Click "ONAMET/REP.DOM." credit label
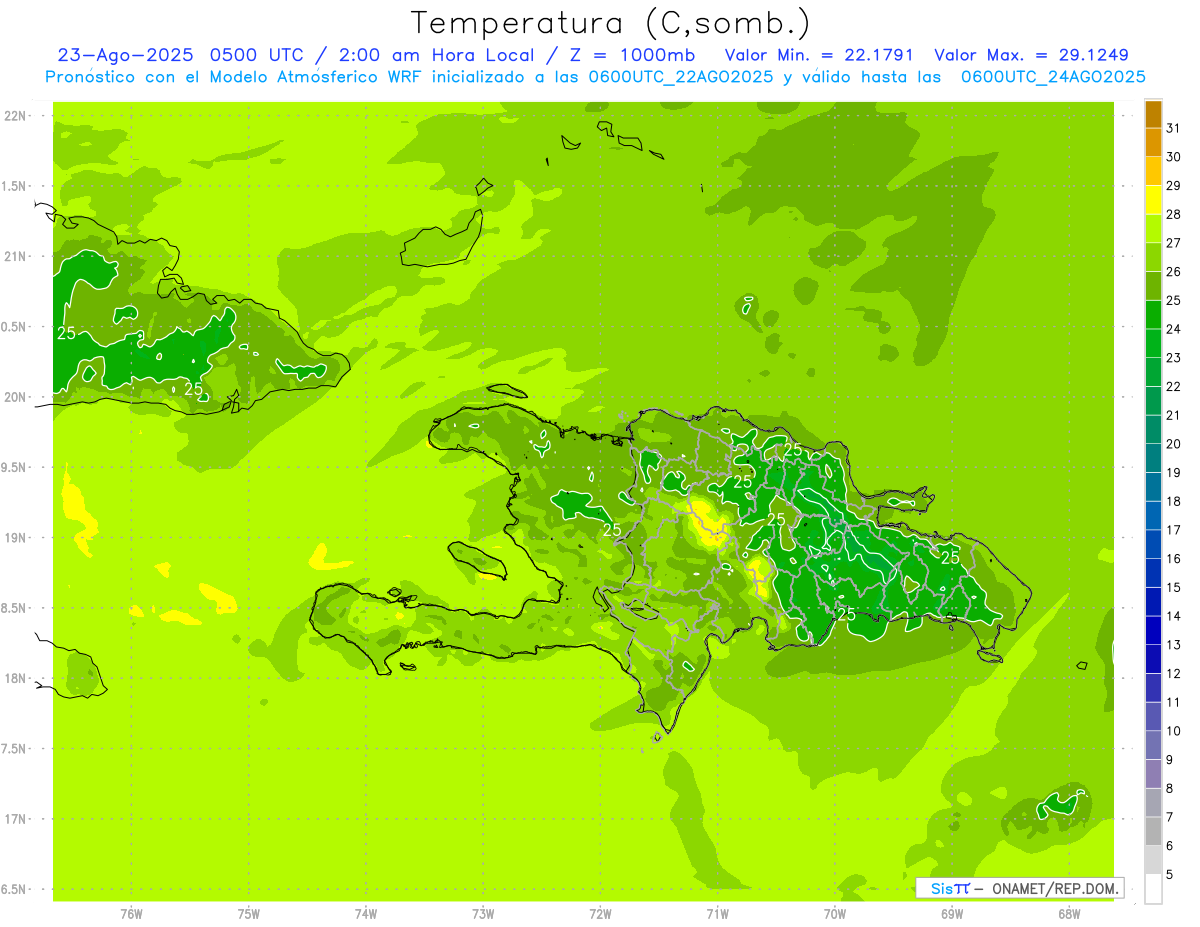This screenshot has width=1200, height=927. click(1056, 888)
